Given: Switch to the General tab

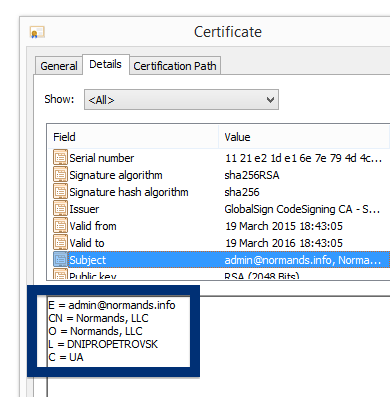Looking at the screenshot, I should (x=59, y=66).
